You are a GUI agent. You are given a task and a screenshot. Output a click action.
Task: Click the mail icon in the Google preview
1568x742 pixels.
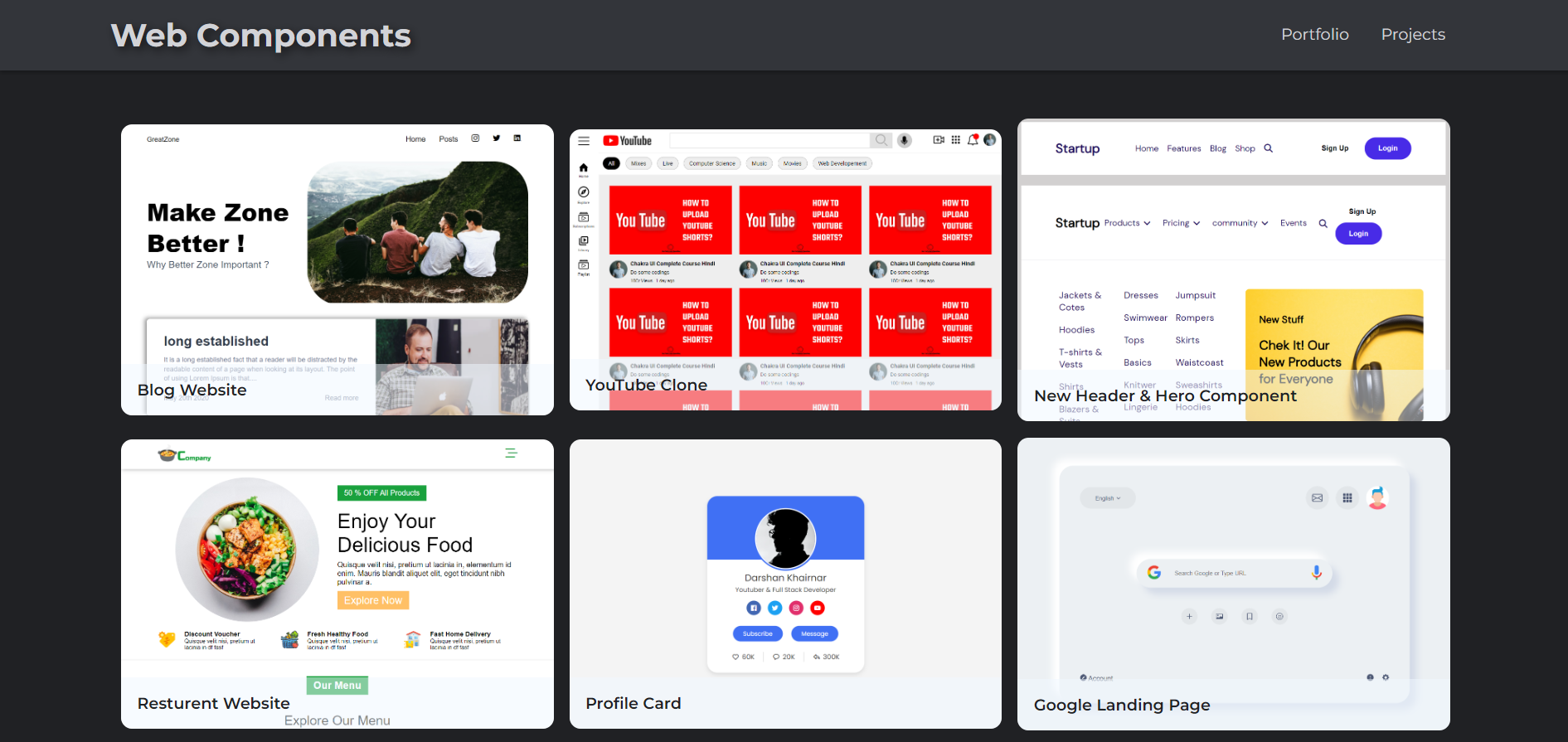coord(1317,498)
